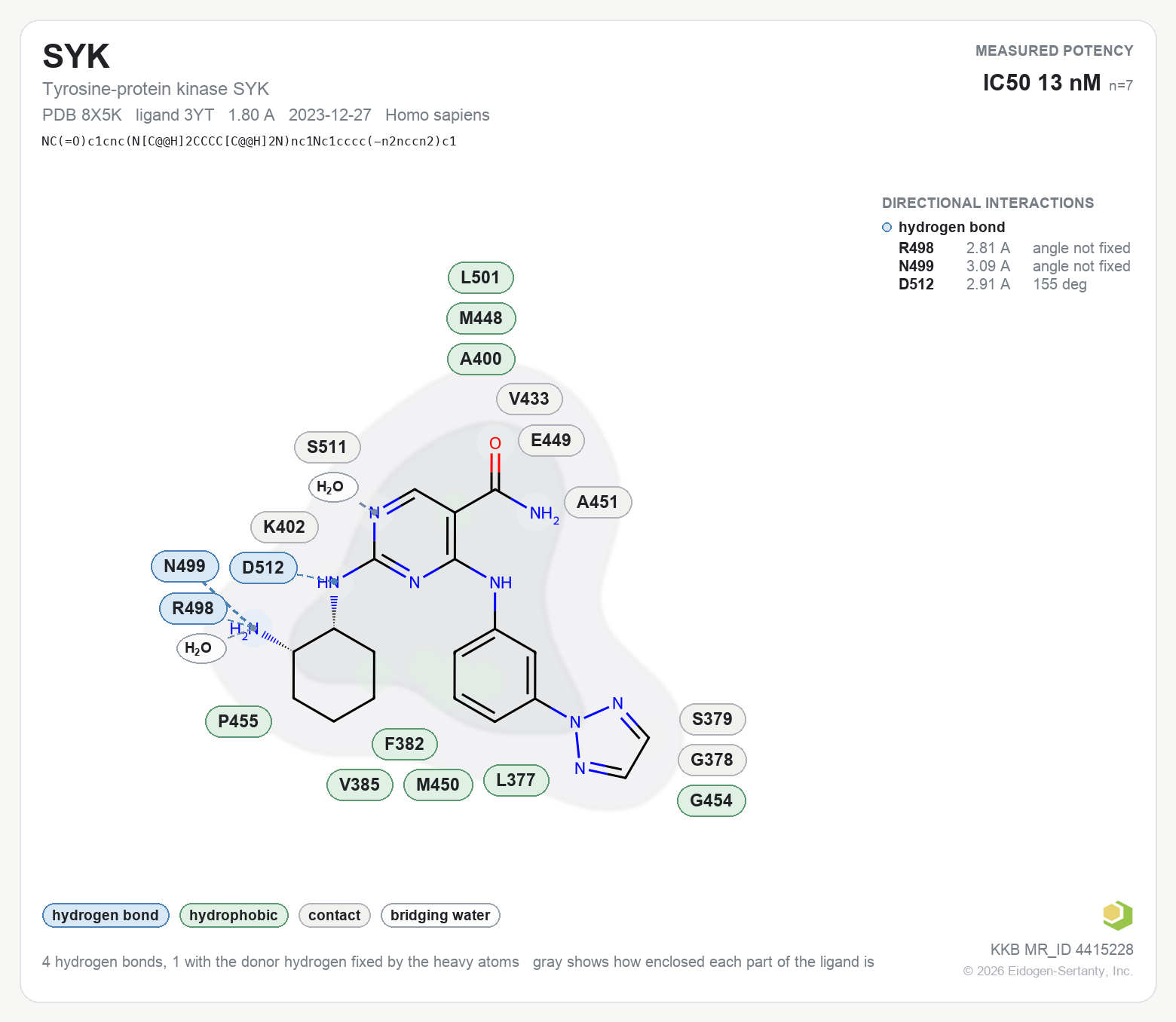This screenshot has height=1022, width=1176.
Task: Click the amide NH2 group on ligand
Action: click(544, 514)
